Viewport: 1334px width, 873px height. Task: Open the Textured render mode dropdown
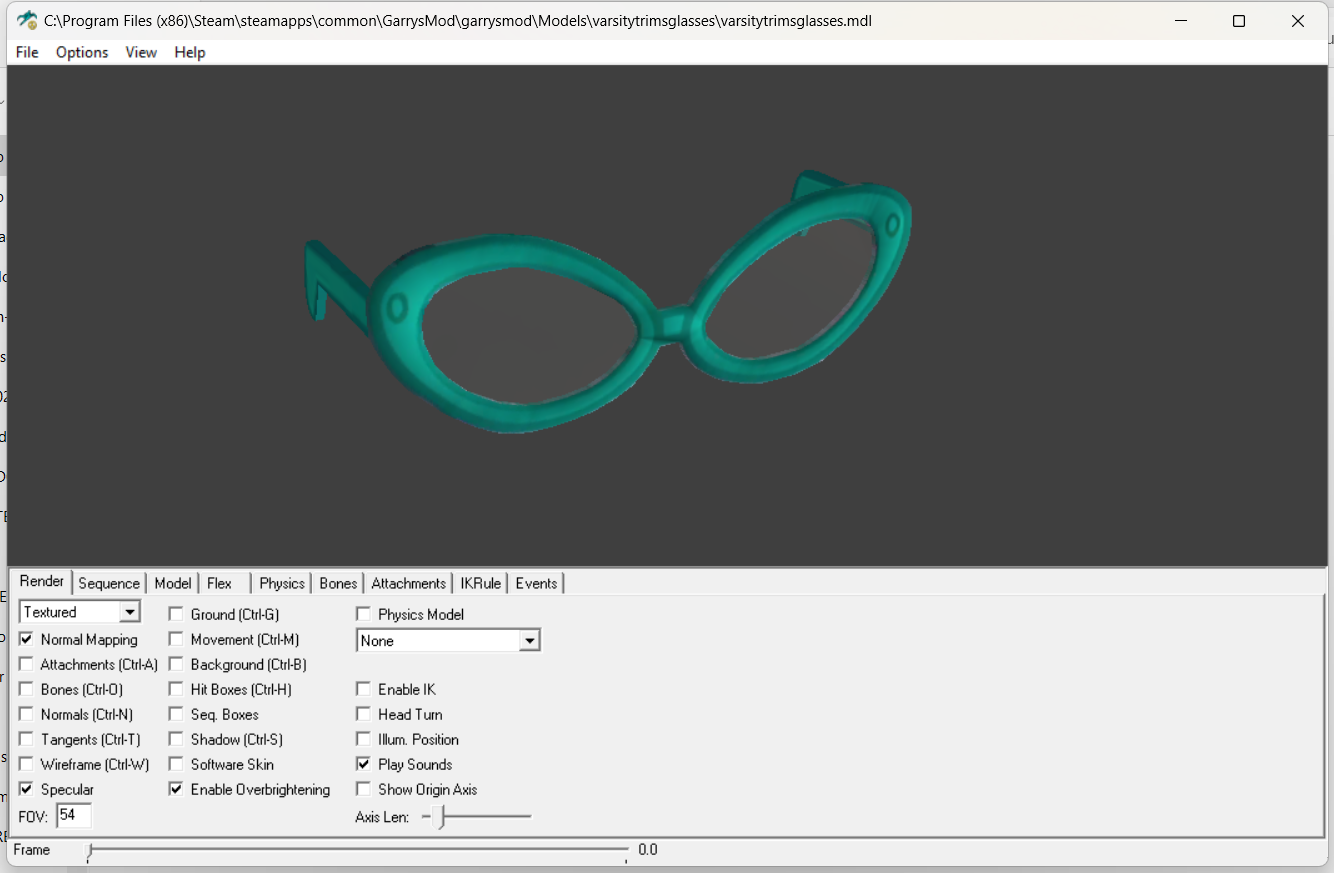(x=130, y=612)
